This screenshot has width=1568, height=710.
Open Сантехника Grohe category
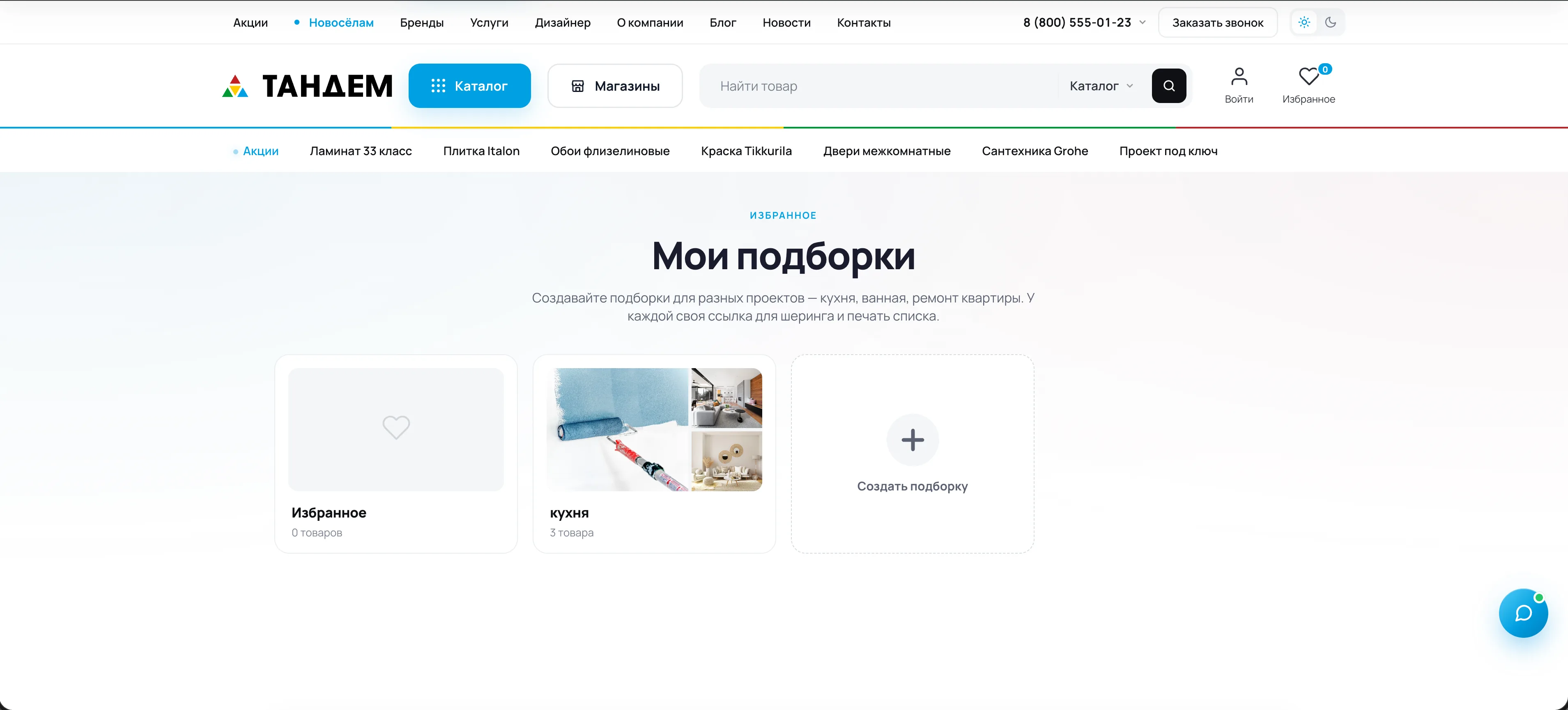coord(1035,151)
